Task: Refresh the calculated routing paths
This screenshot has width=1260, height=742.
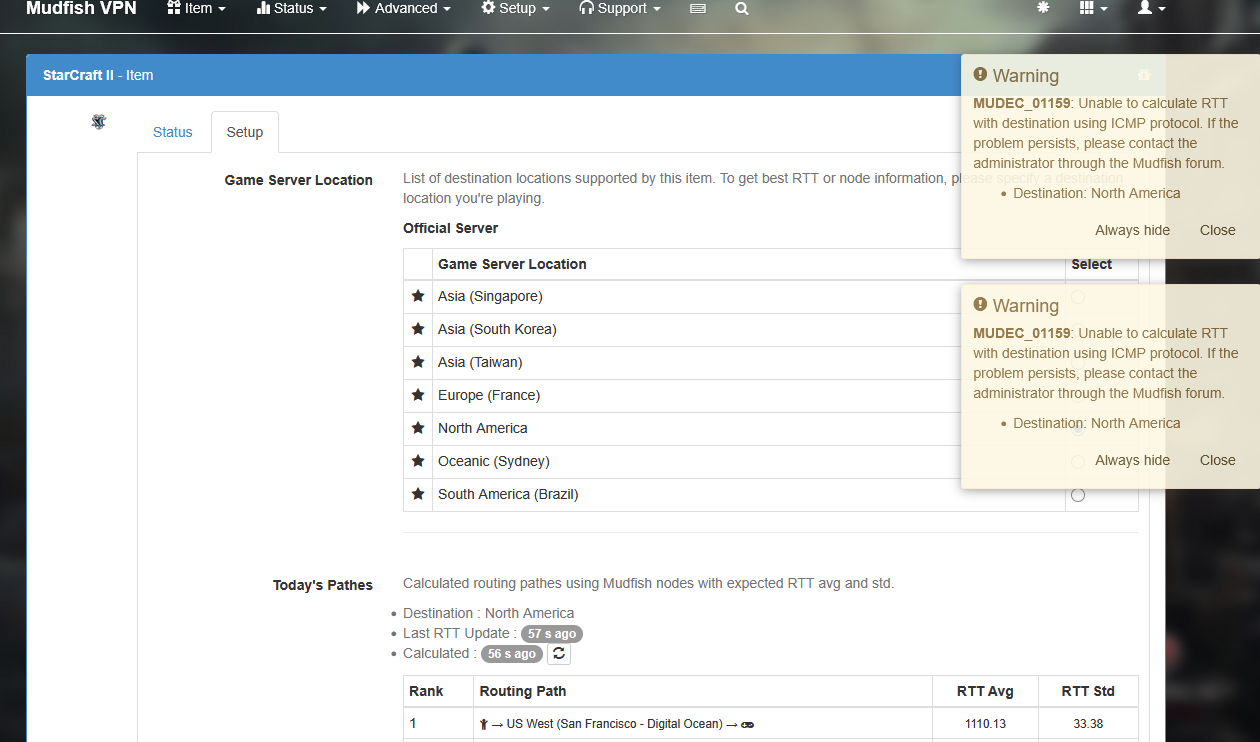Action: click(x=559, y=653)
